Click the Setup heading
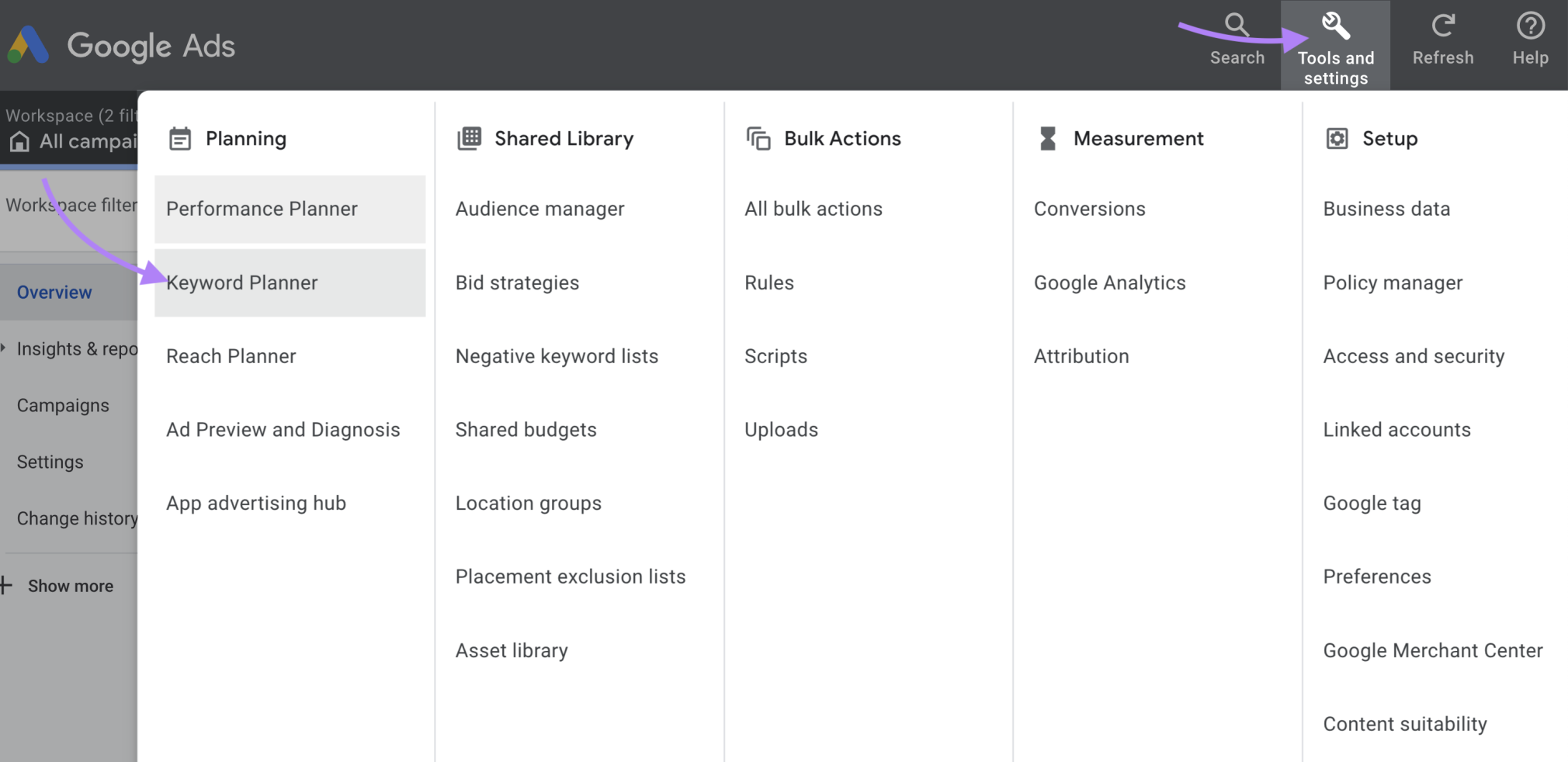Viewport: 1568px width, 762px height. [x=1389, y=139]
